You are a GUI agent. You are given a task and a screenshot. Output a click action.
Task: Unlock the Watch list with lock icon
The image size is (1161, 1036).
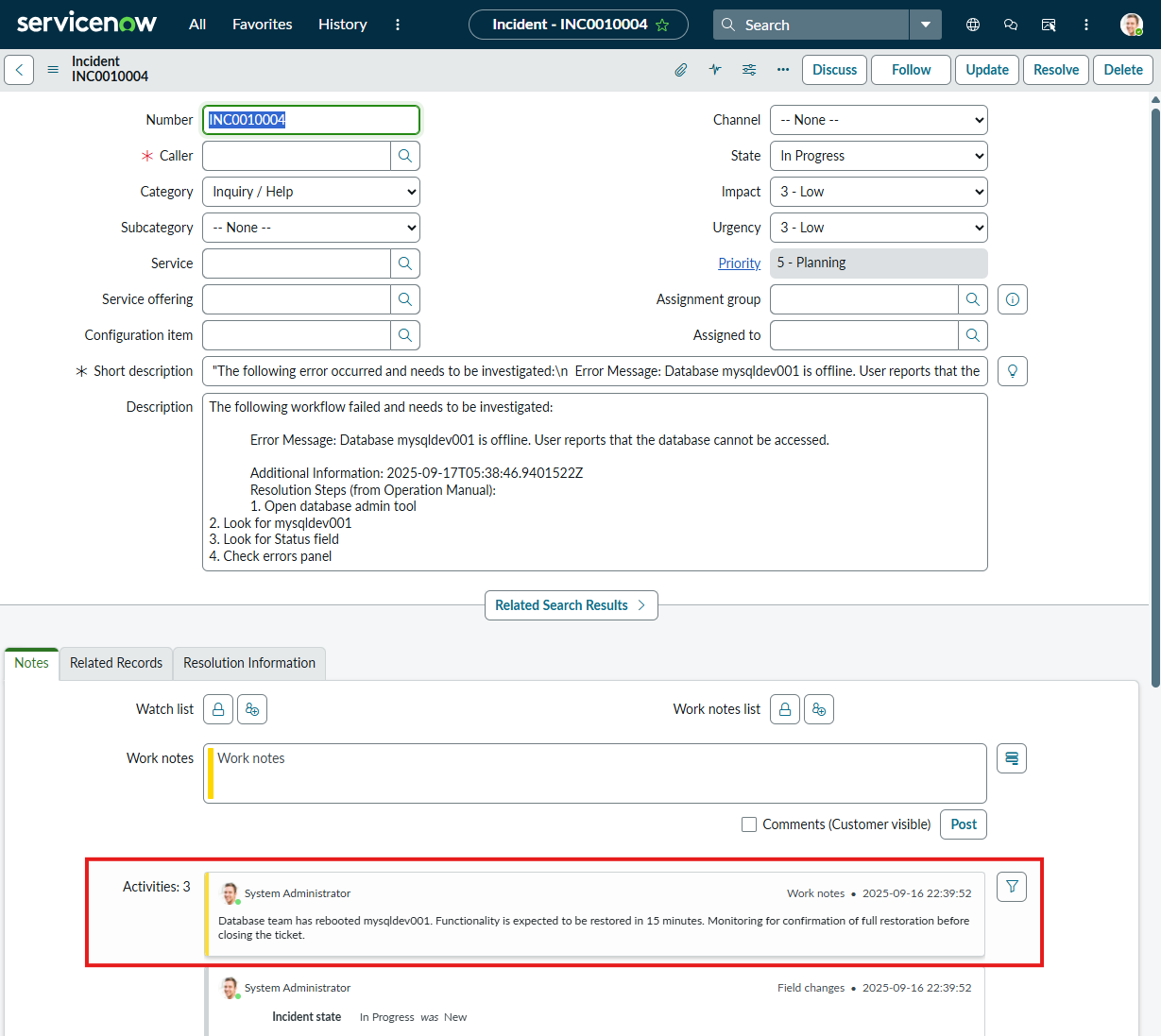pos(218,709)
